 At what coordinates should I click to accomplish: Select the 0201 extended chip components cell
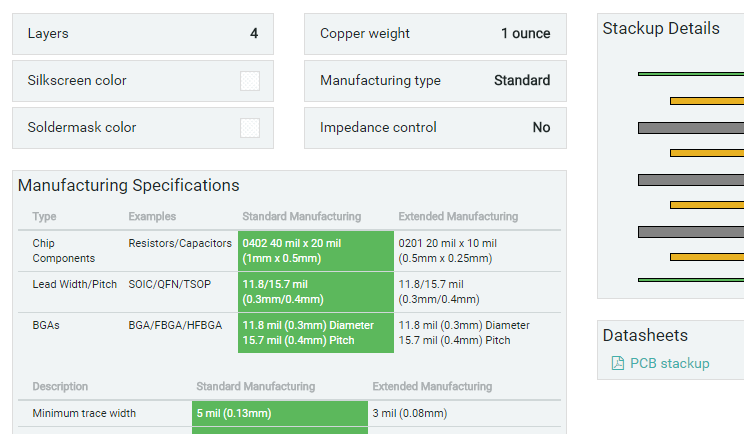click(x=447, y=250)
